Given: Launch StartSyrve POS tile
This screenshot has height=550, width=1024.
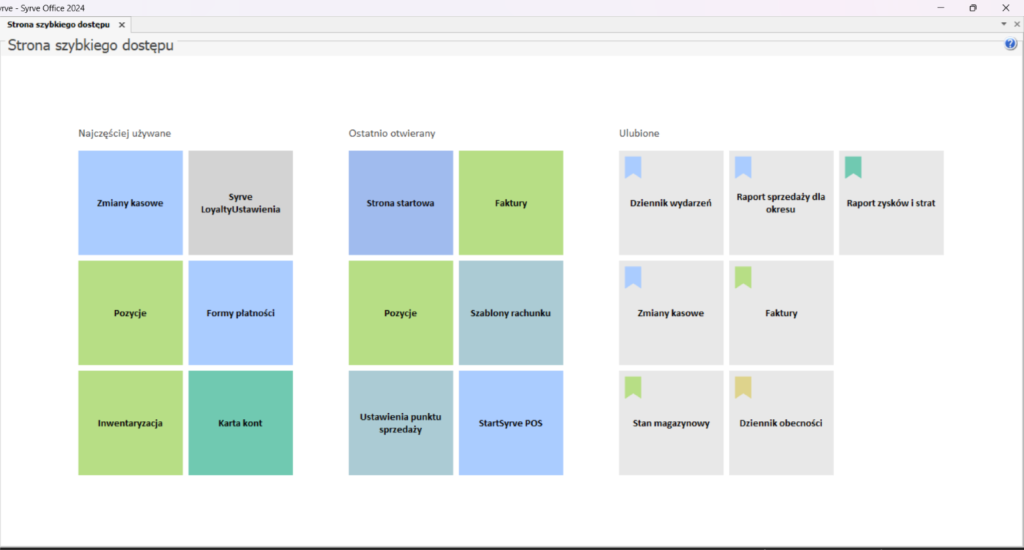Looking at the screenshot, I should pos(510,423).
